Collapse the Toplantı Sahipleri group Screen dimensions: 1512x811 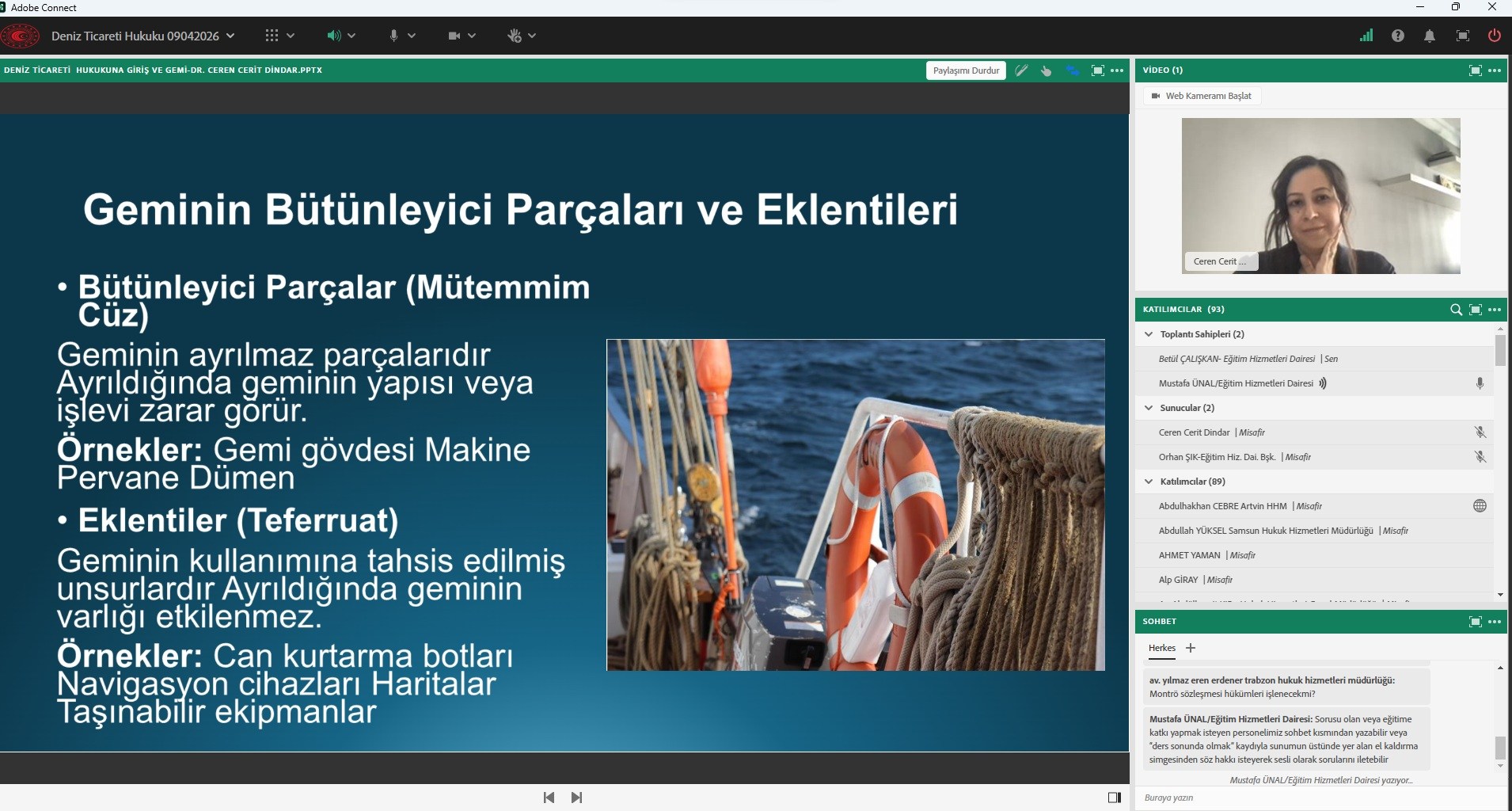tap(1149, 334)
